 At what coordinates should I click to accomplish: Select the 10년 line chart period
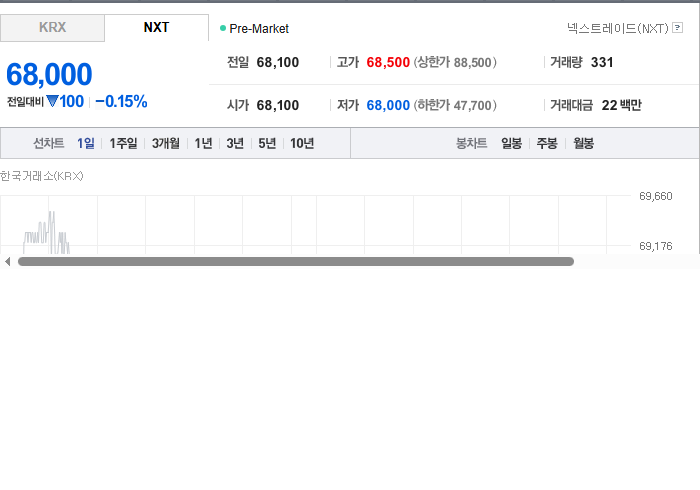click(x=302, y=143)
